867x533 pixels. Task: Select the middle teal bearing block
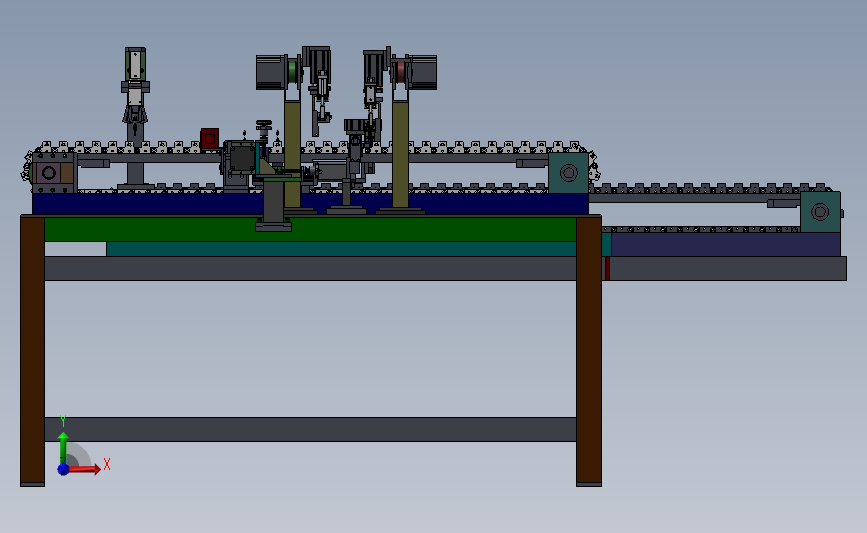click(x=568, y=173)
